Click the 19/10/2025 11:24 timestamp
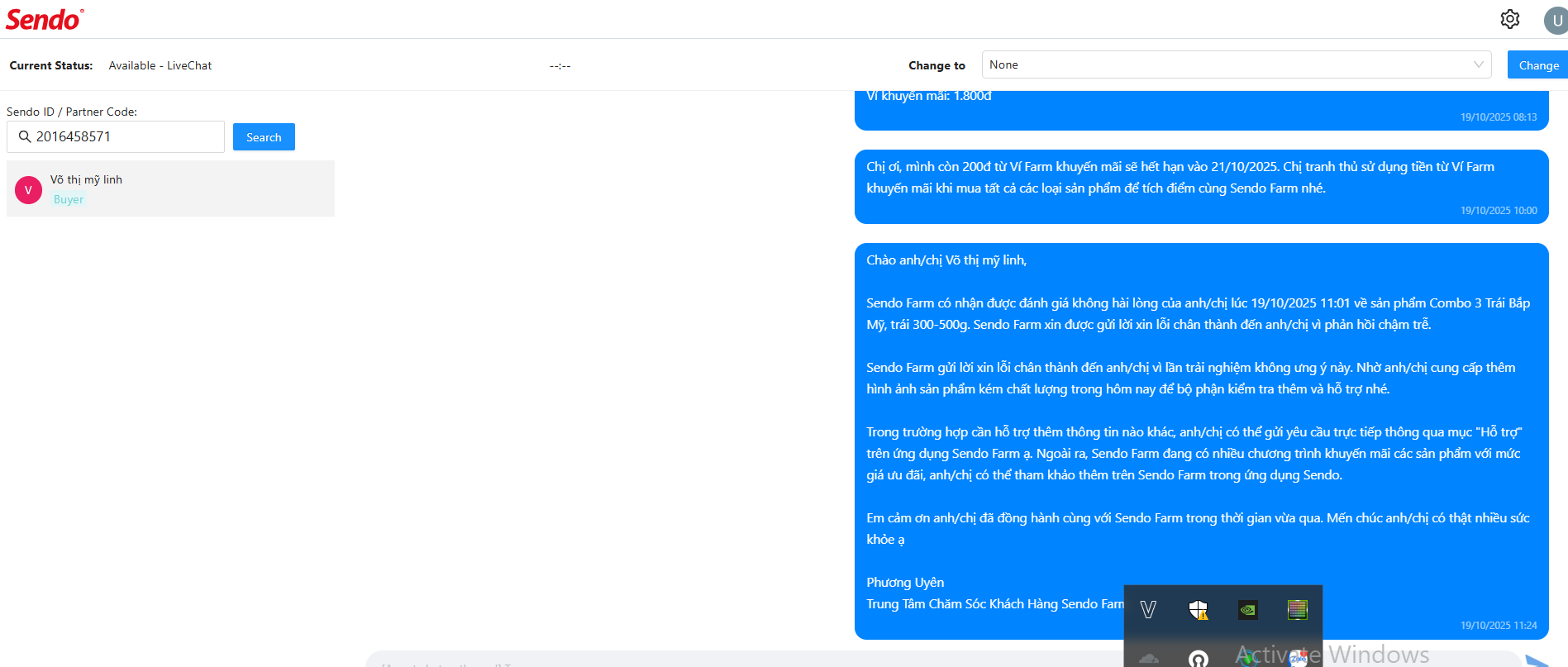This screenshot has width=1568, height=667. pos(1499,626)
